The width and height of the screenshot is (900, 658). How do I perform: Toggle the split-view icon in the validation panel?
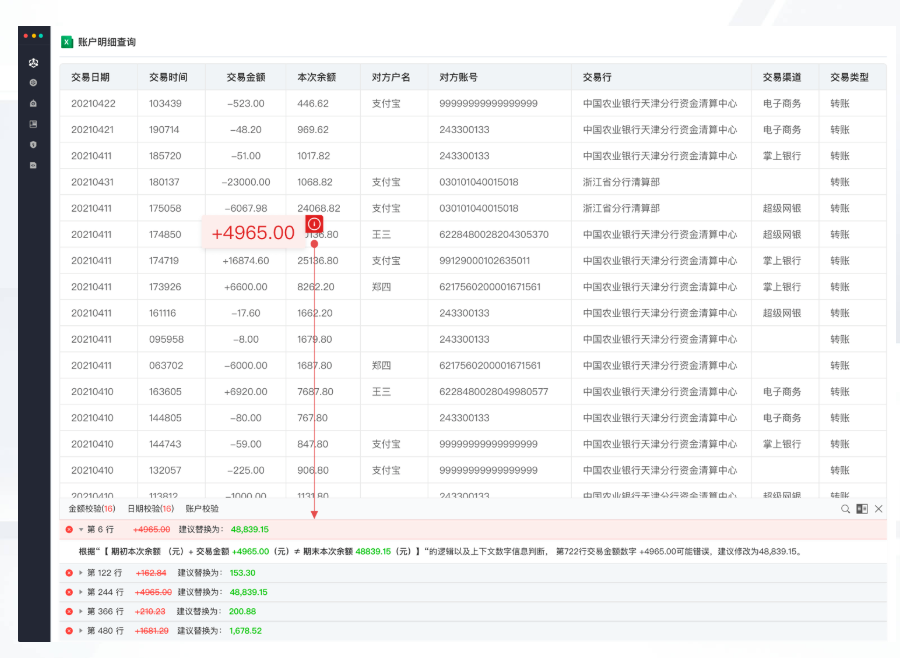click(862, 509)
